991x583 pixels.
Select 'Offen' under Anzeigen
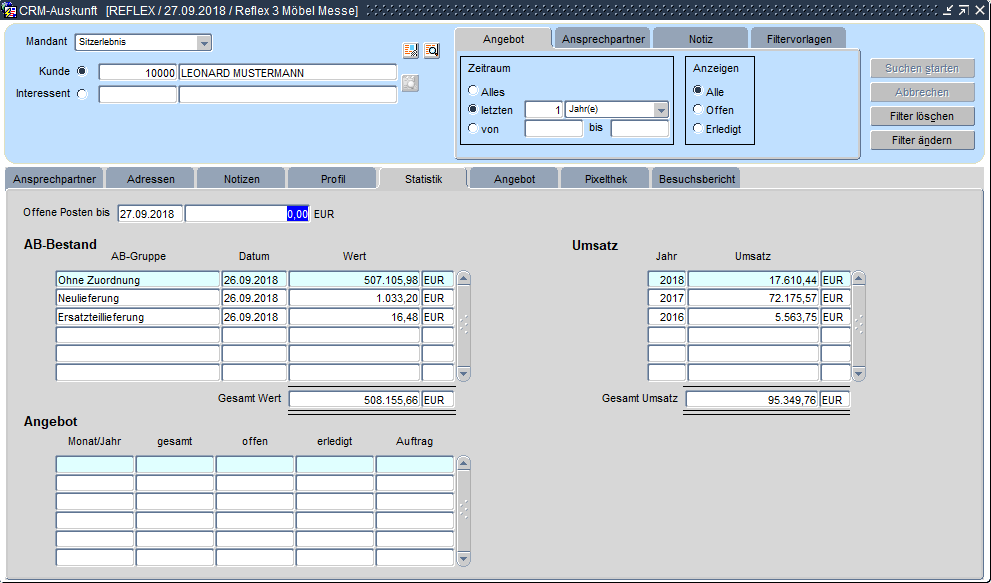click(x=698, y=110)
